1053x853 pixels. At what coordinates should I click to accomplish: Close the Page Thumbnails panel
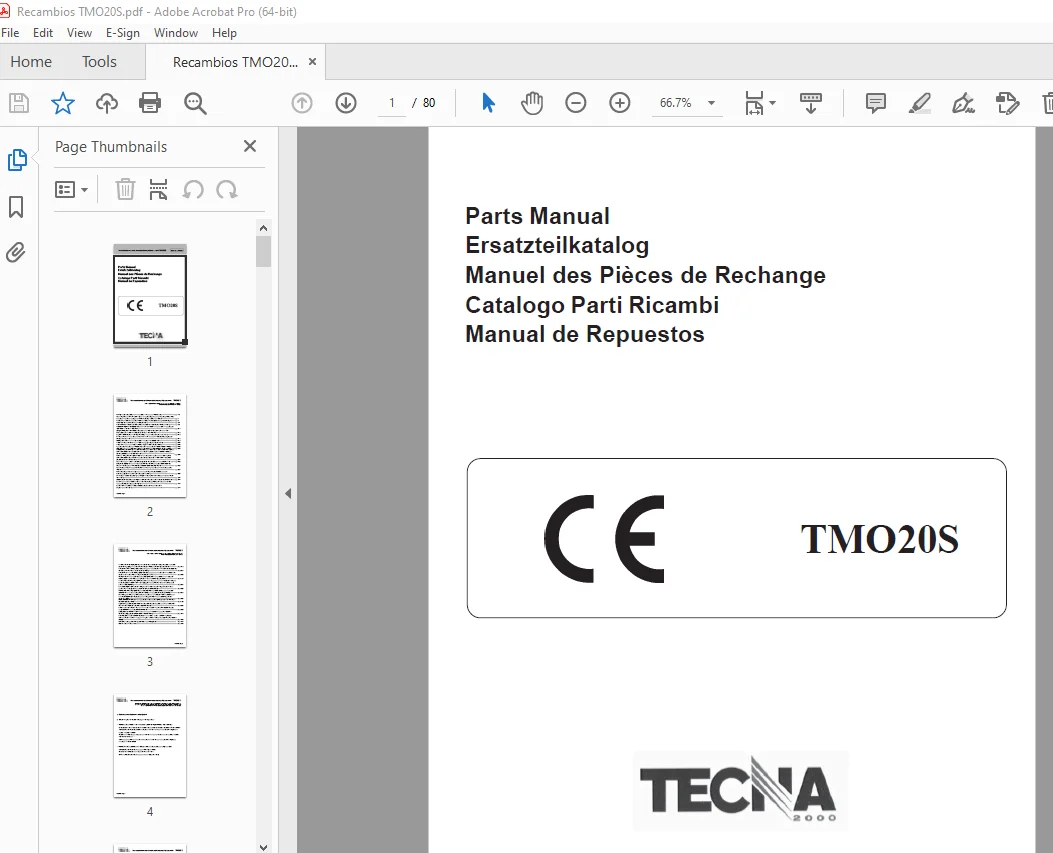click(250, 146)
